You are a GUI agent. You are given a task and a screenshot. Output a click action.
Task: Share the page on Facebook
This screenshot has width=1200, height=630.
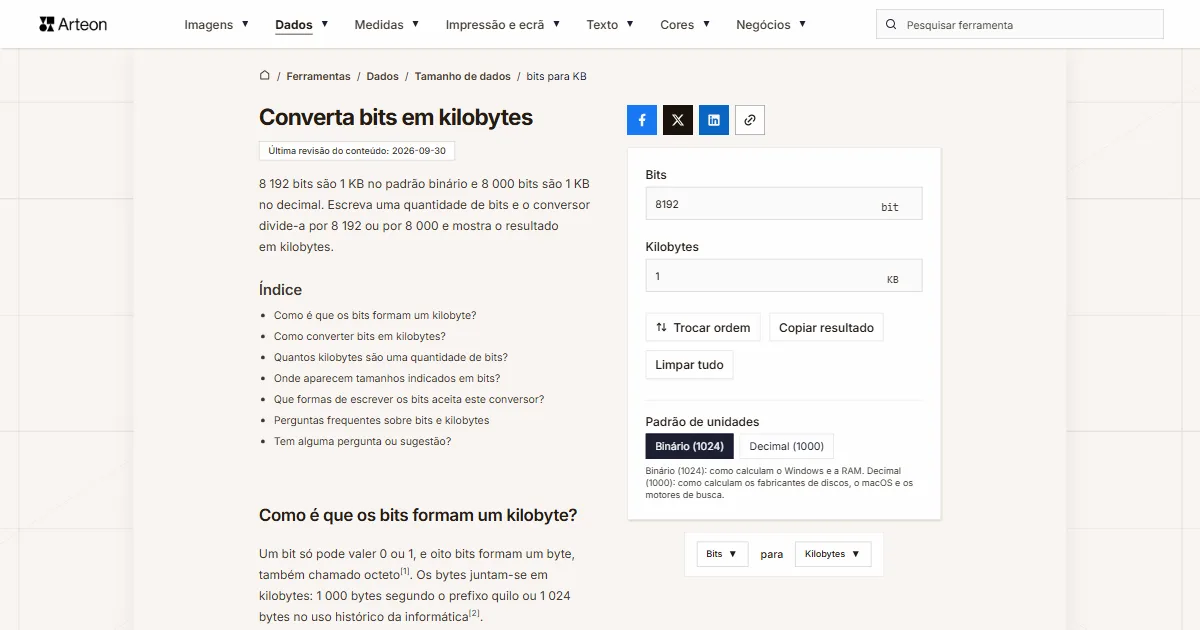pyautogui.click(x=642, y=120)
